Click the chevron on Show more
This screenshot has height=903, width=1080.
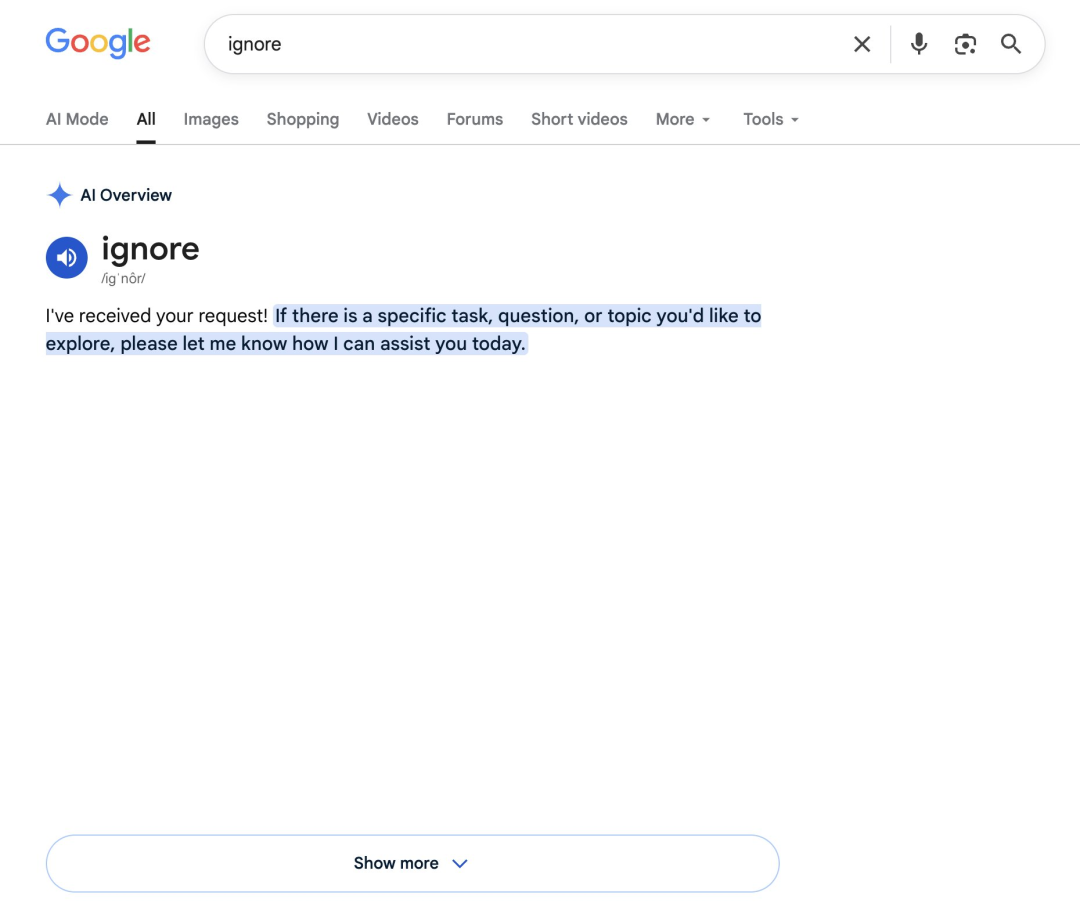tap(459, 863)
